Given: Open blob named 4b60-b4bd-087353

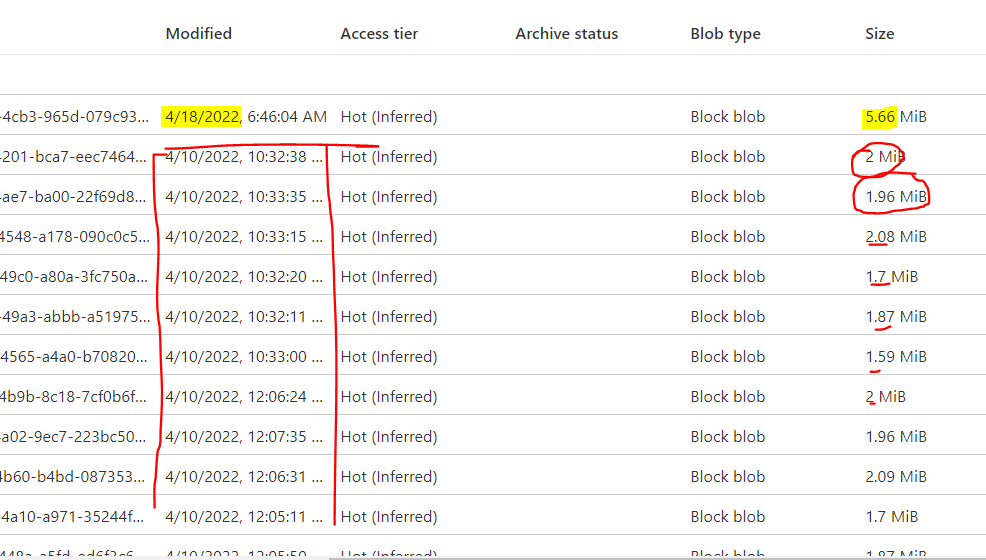Looking at the screenshot, I should 72,477.
